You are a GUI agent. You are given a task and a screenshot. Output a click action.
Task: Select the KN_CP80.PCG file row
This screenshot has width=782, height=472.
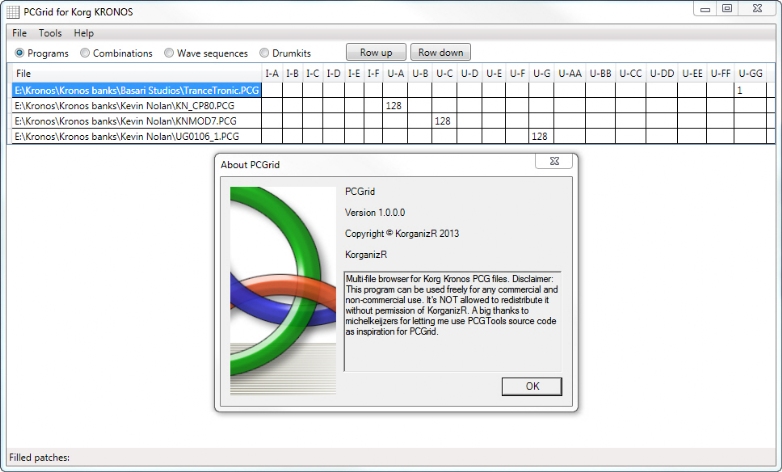point(125,105)
